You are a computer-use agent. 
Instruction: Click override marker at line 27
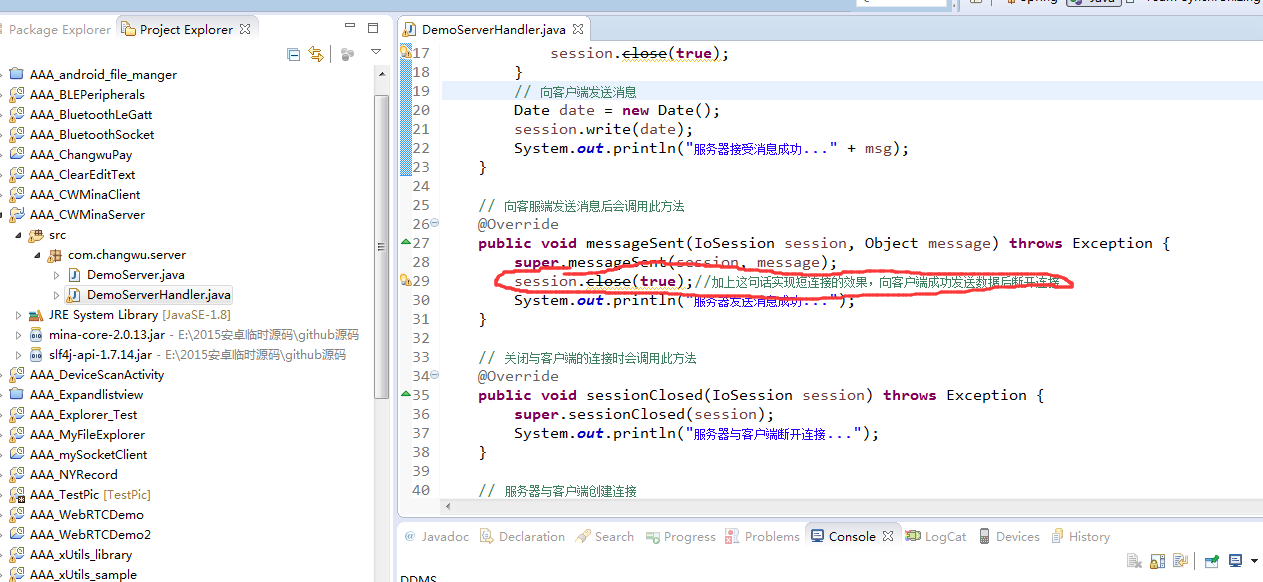(x=405, y=243)
